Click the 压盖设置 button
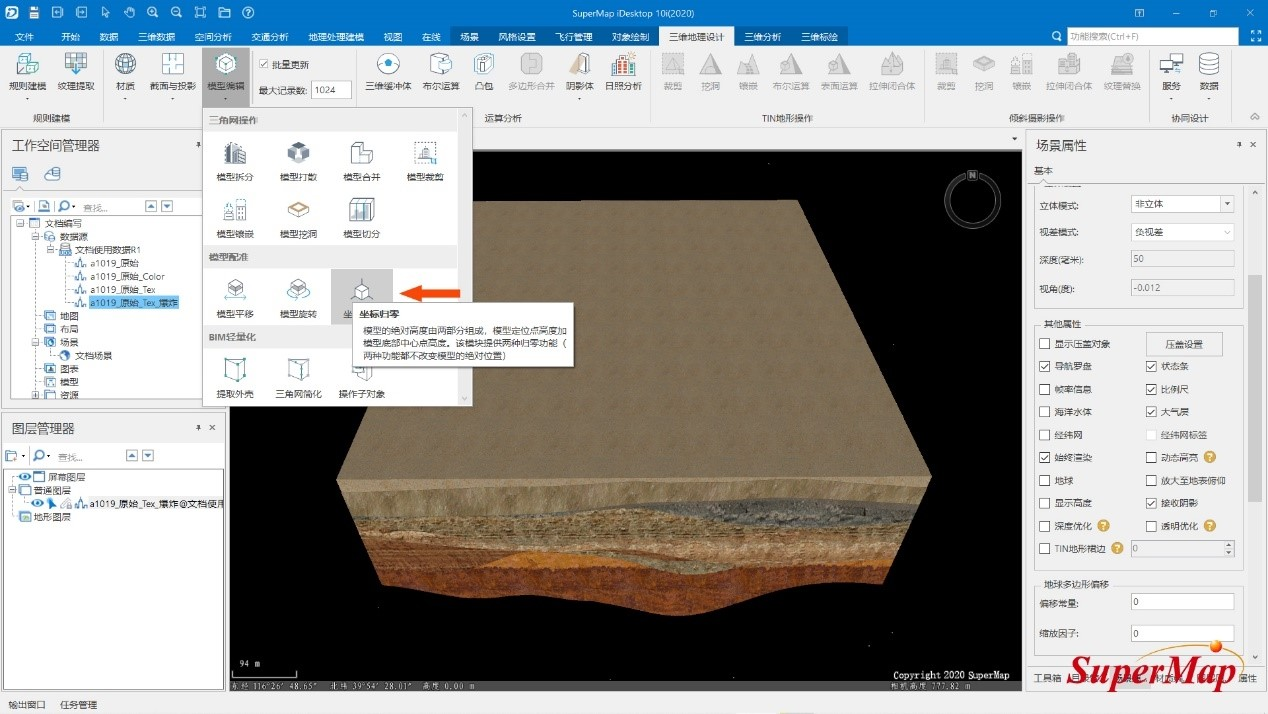 [x=1183, y=344]
